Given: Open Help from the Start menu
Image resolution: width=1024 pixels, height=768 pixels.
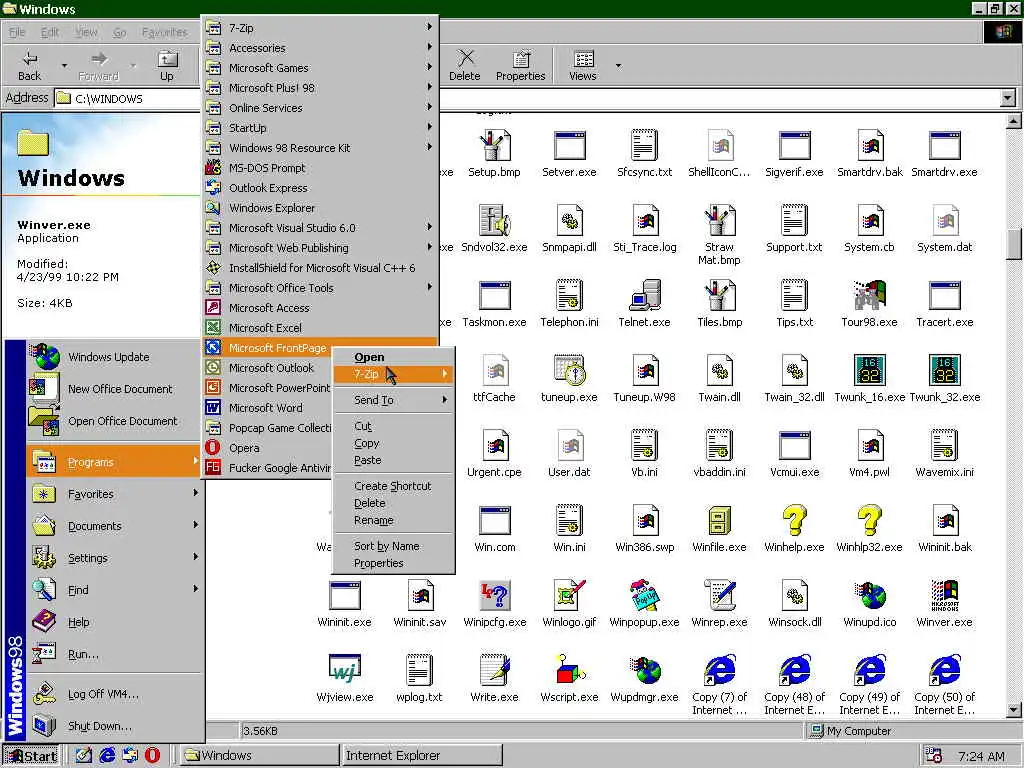Looking at the screenshot, I should coord(115,622).
